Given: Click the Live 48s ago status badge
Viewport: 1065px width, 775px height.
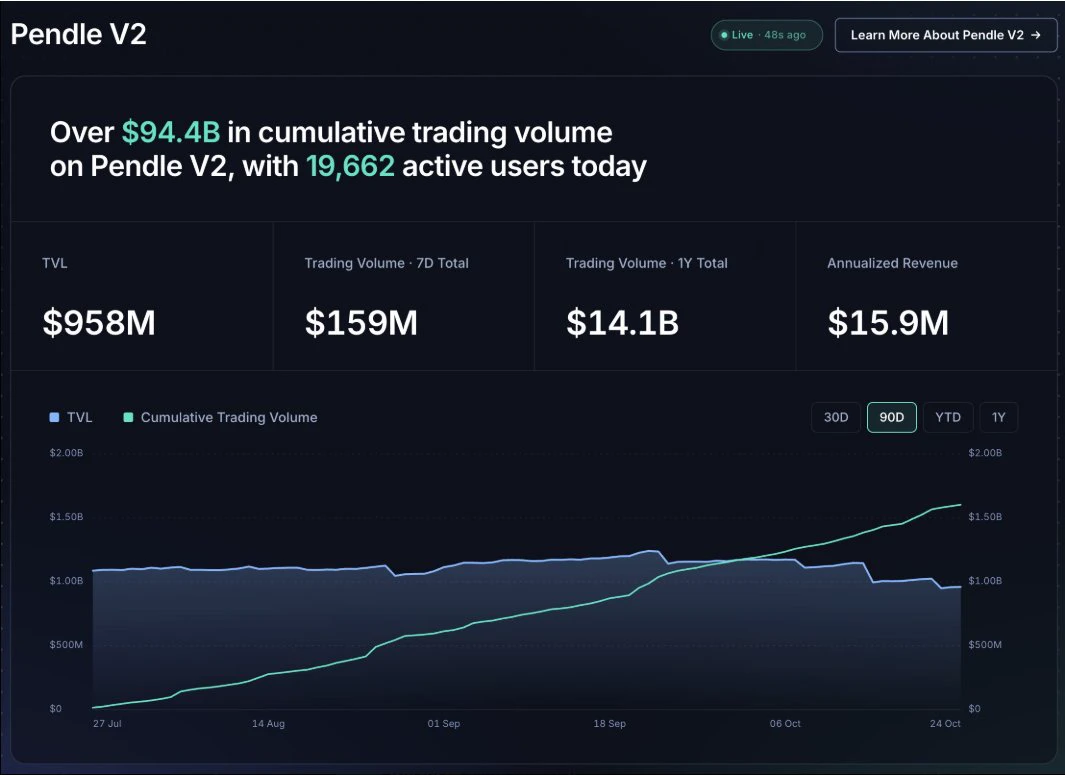Looking at the screenshot, I should 767,35.
